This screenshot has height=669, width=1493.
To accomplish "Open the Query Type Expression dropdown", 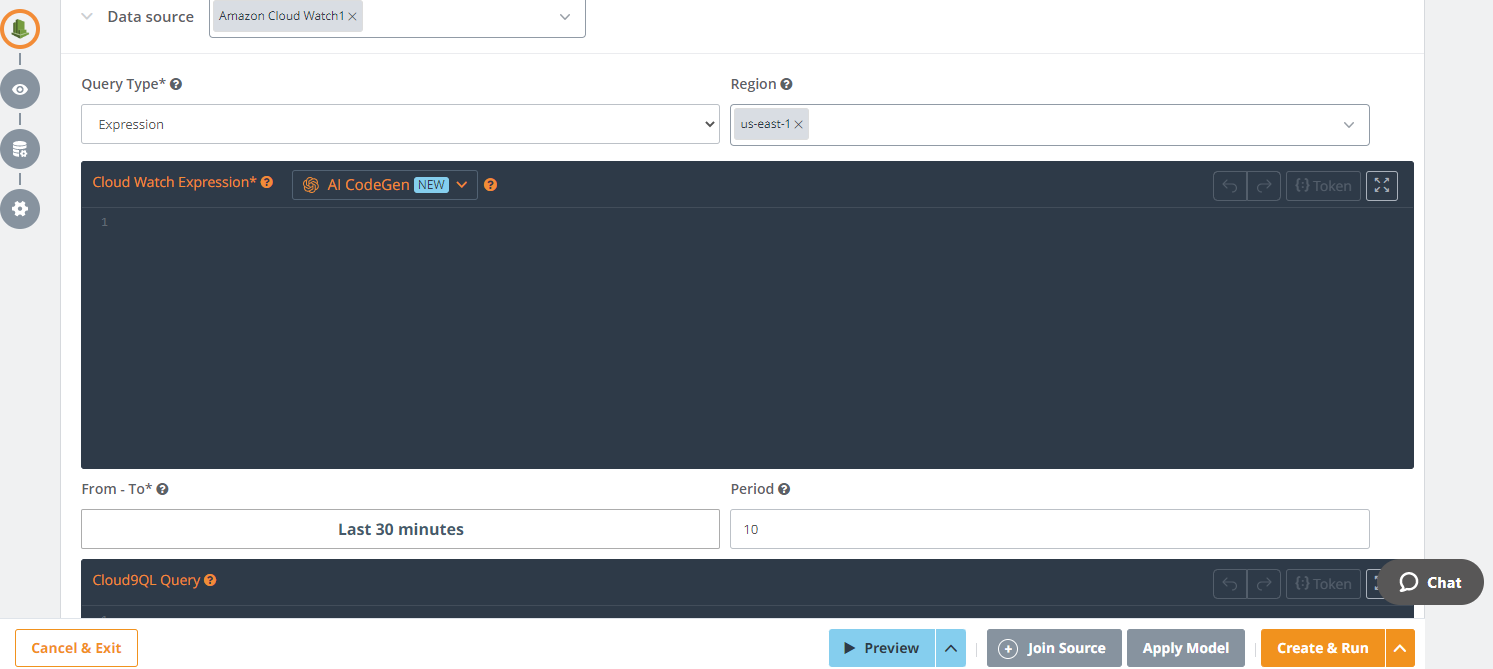I will [x=400, y=124].
